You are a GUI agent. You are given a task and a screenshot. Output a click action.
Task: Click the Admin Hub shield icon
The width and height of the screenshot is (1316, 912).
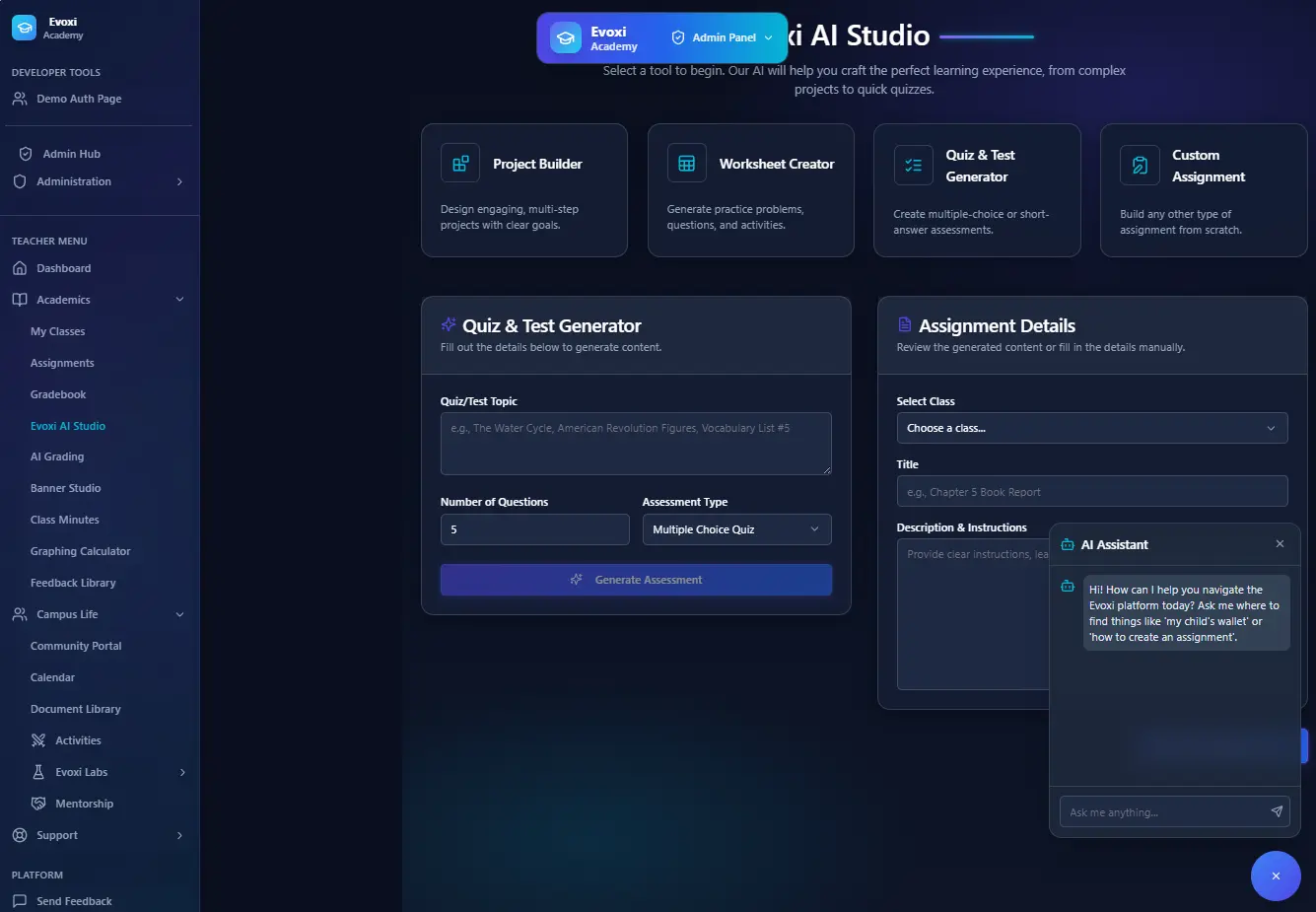[x=26, y=154]
